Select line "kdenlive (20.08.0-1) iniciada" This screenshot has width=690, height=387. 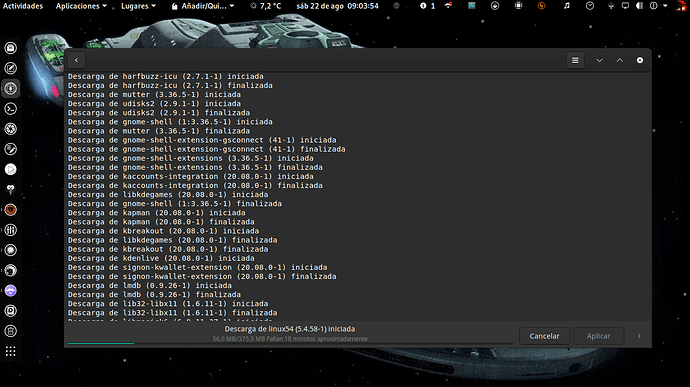161,258
